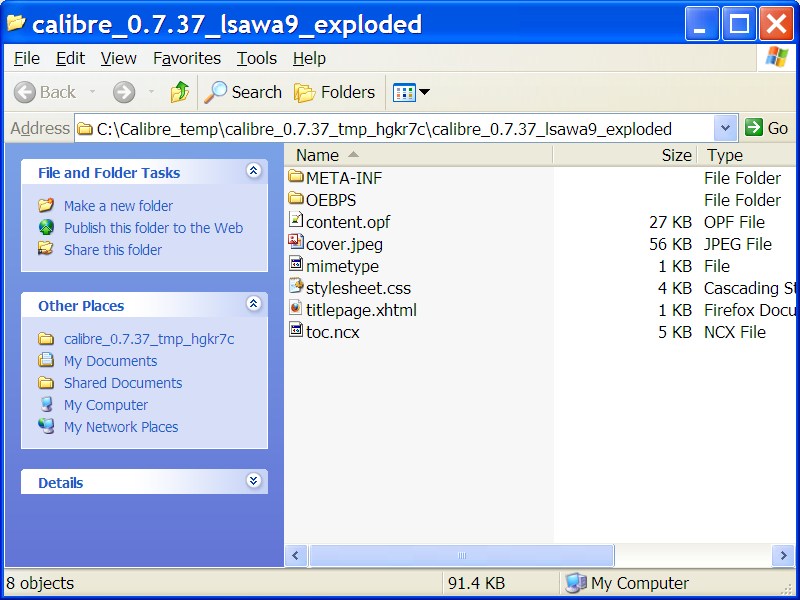
Task: Click the Share this folder icon
Action: 46,249
